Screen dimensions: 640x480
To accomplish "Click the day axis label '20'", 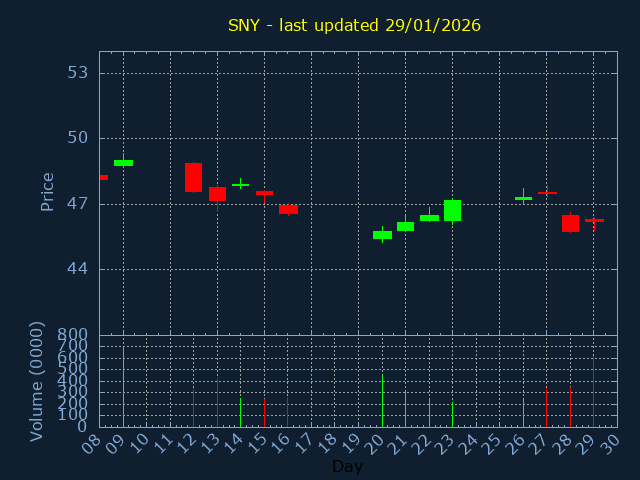I will (374, 444).
